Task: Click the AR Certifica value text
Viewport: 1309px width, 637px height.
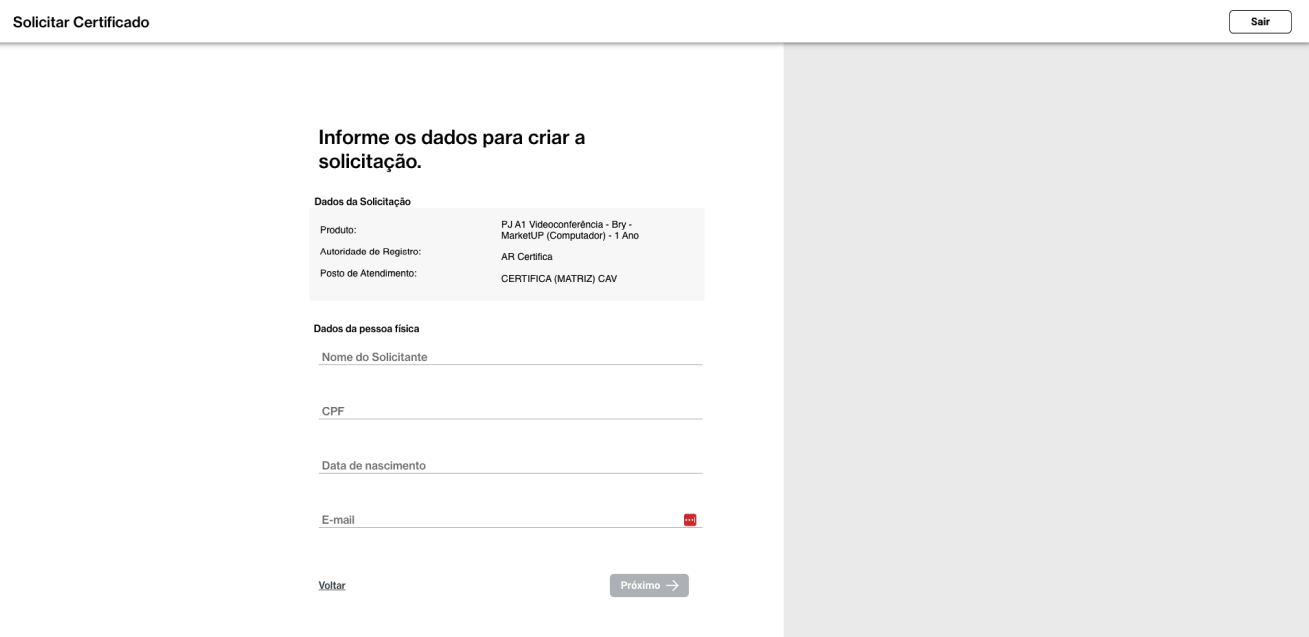Action: tap(526, 257)
